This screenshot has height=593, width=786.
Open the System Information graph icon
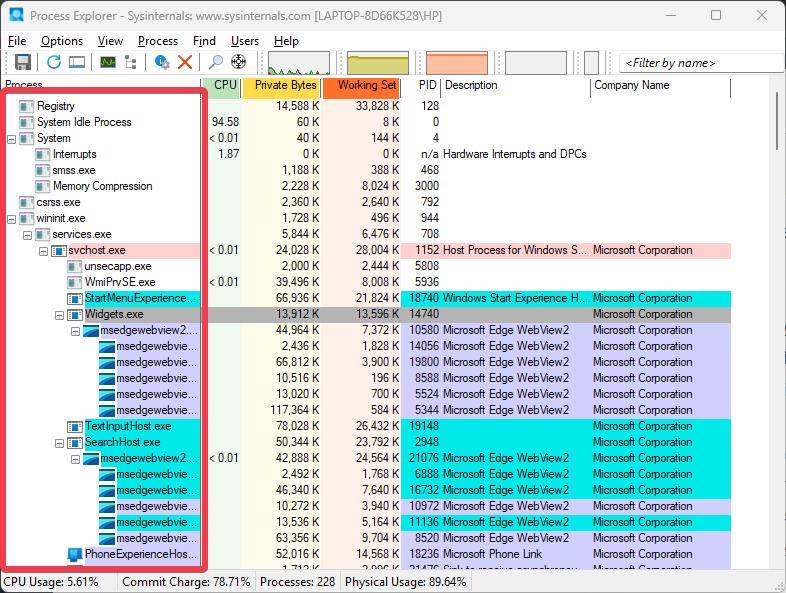coord(108,62)
